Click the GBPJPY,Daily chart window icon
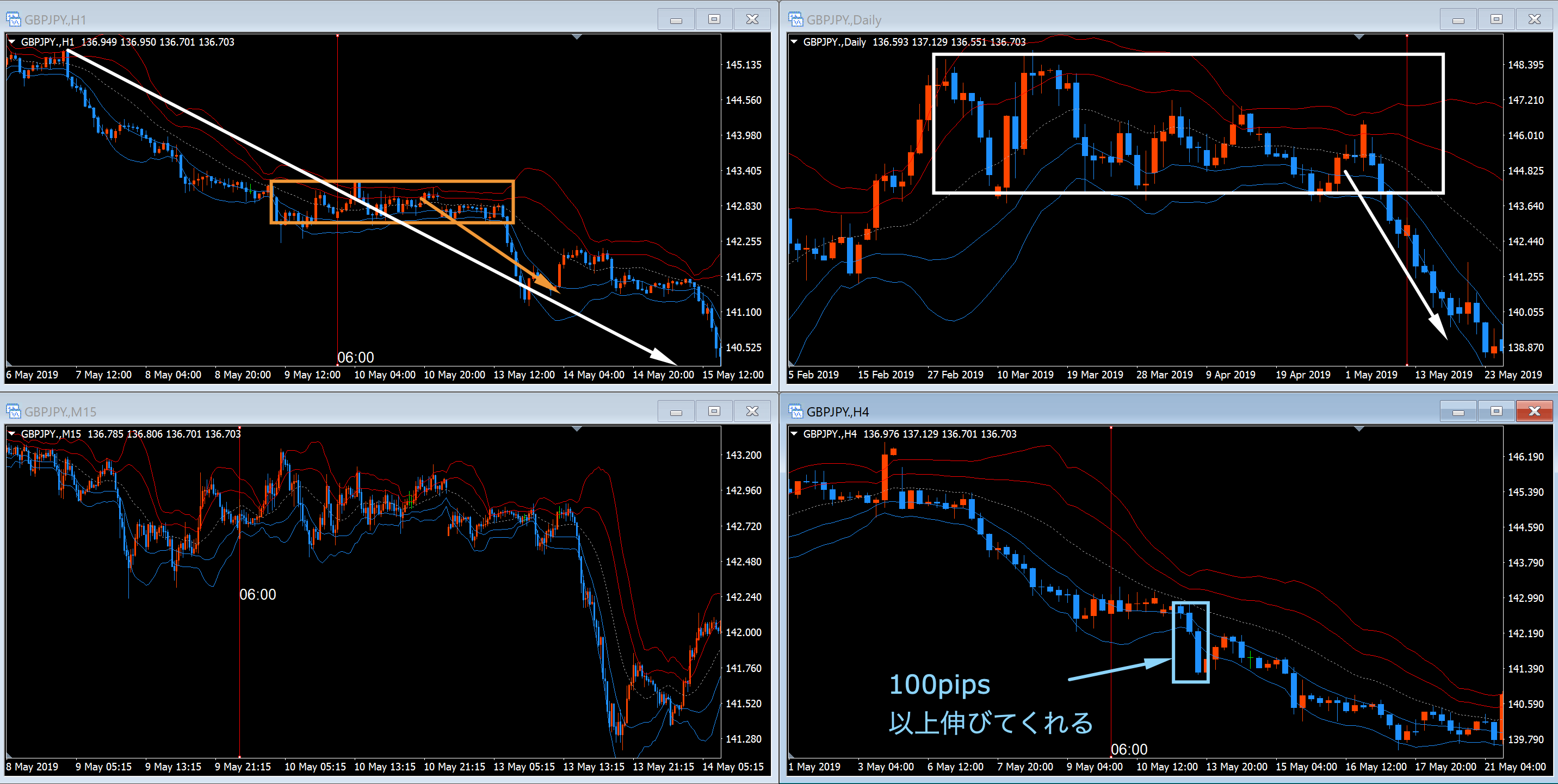Image resolution: width=1558 pixels, height=784 pixels. click(x=795, y=20)
